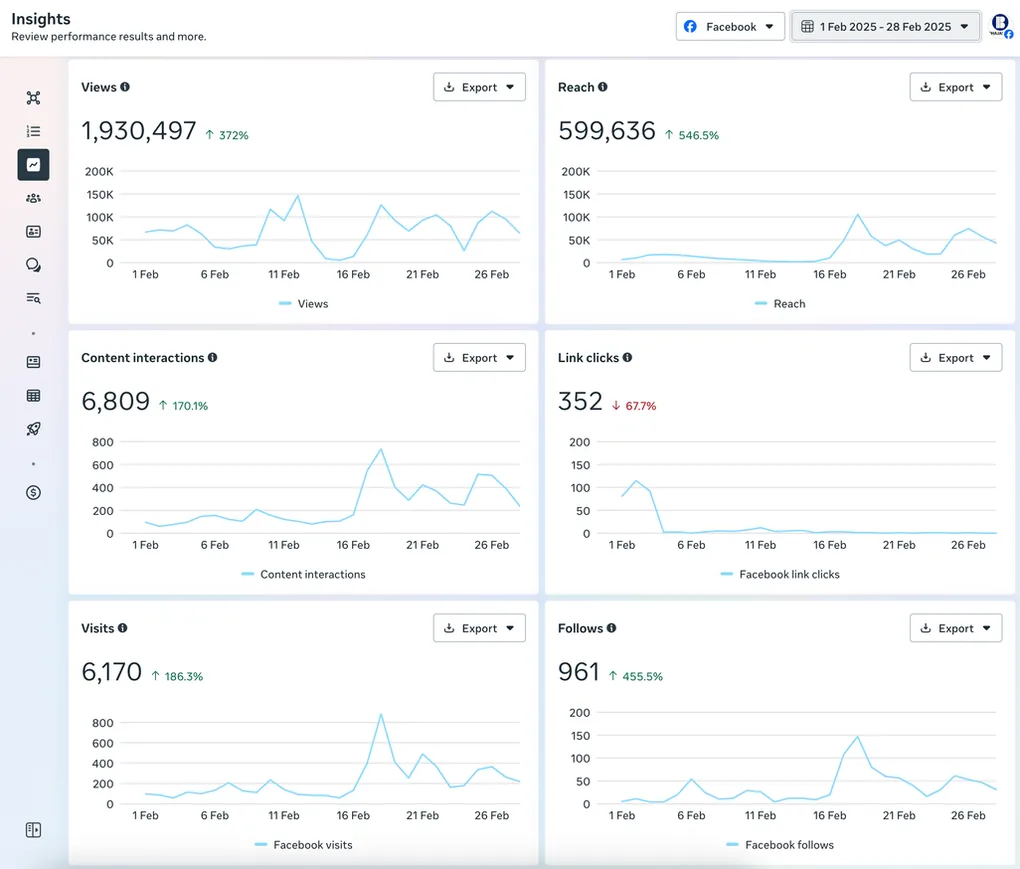Click the Facebook logo in platform selector
Viewport: 1020px width, 869px height.
tap(690, 27)
